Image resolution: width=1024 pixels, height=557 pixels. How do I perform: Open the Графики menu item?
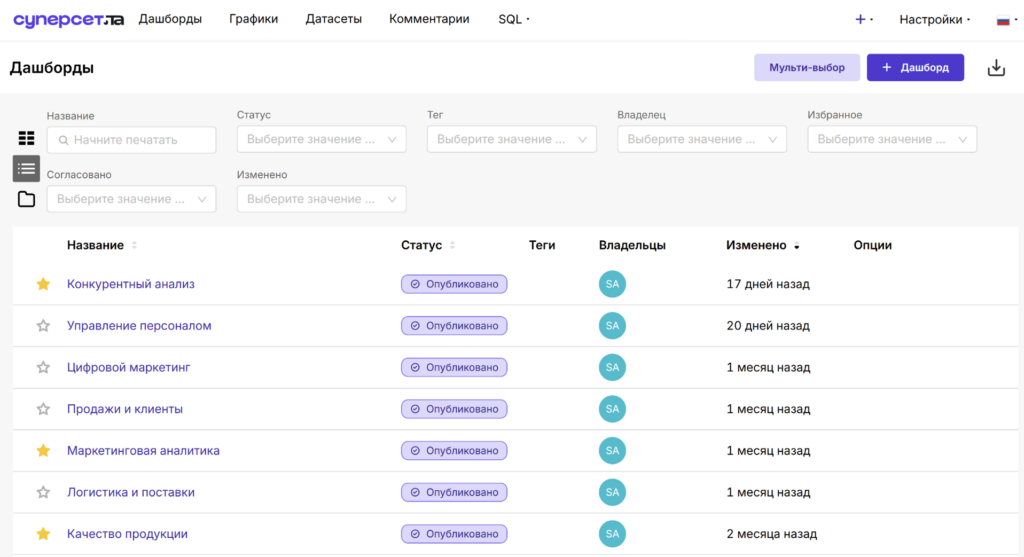pos(253,20)
